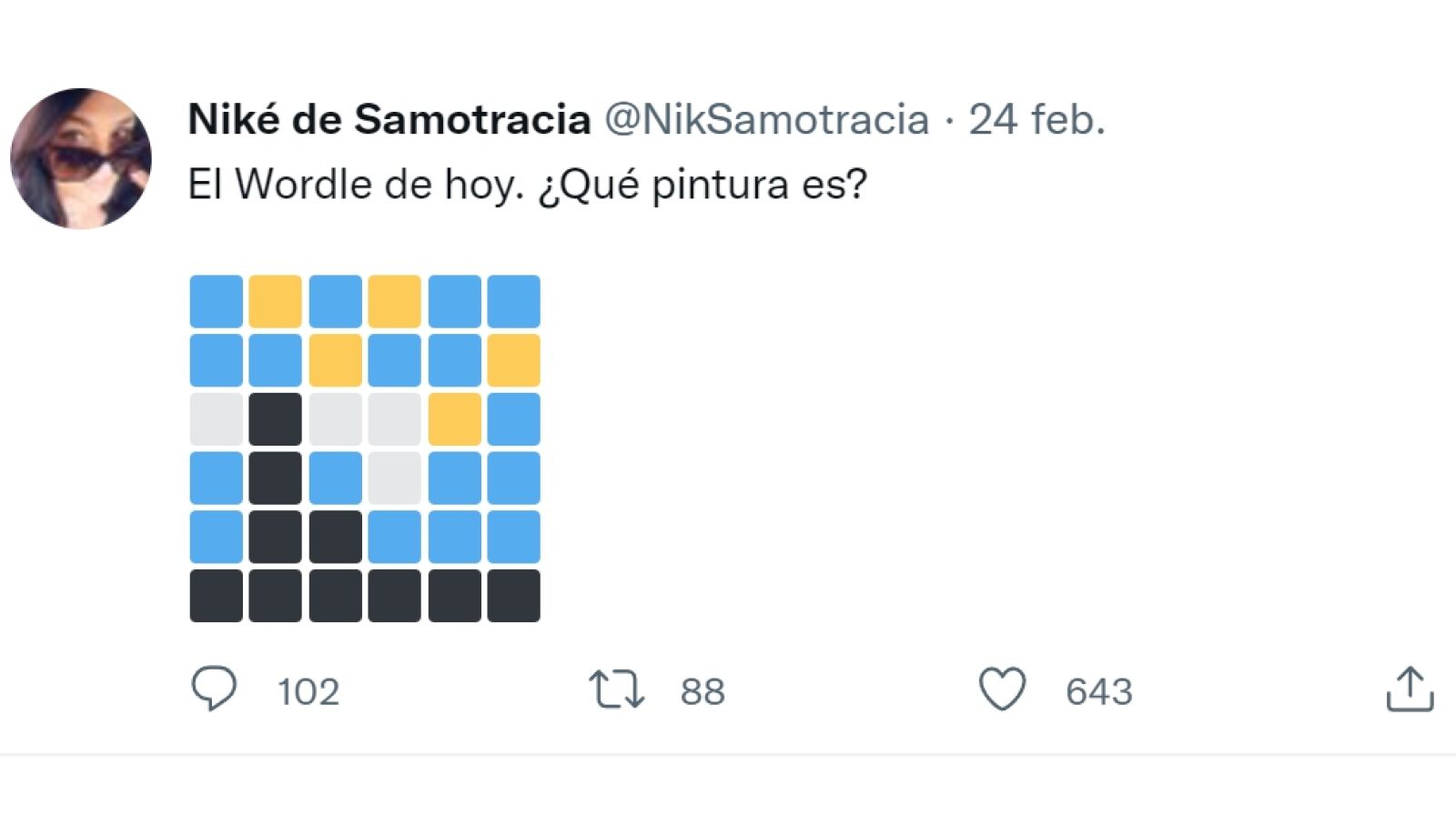Screen dimensions: 1456x815
Task: Retweet the post using the arrows icon
Action: pos(616,689)
